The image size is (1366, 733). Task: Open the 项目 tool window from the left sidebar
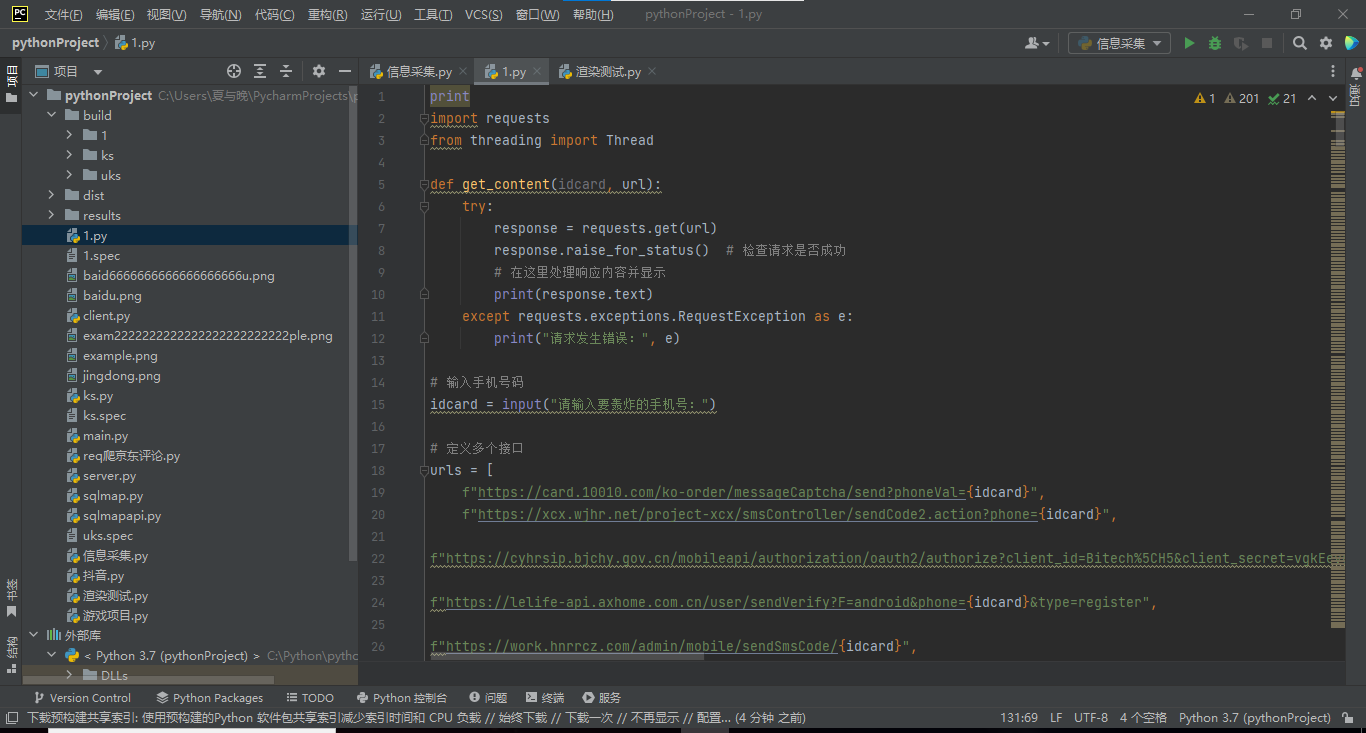click(x=11, y=85)
